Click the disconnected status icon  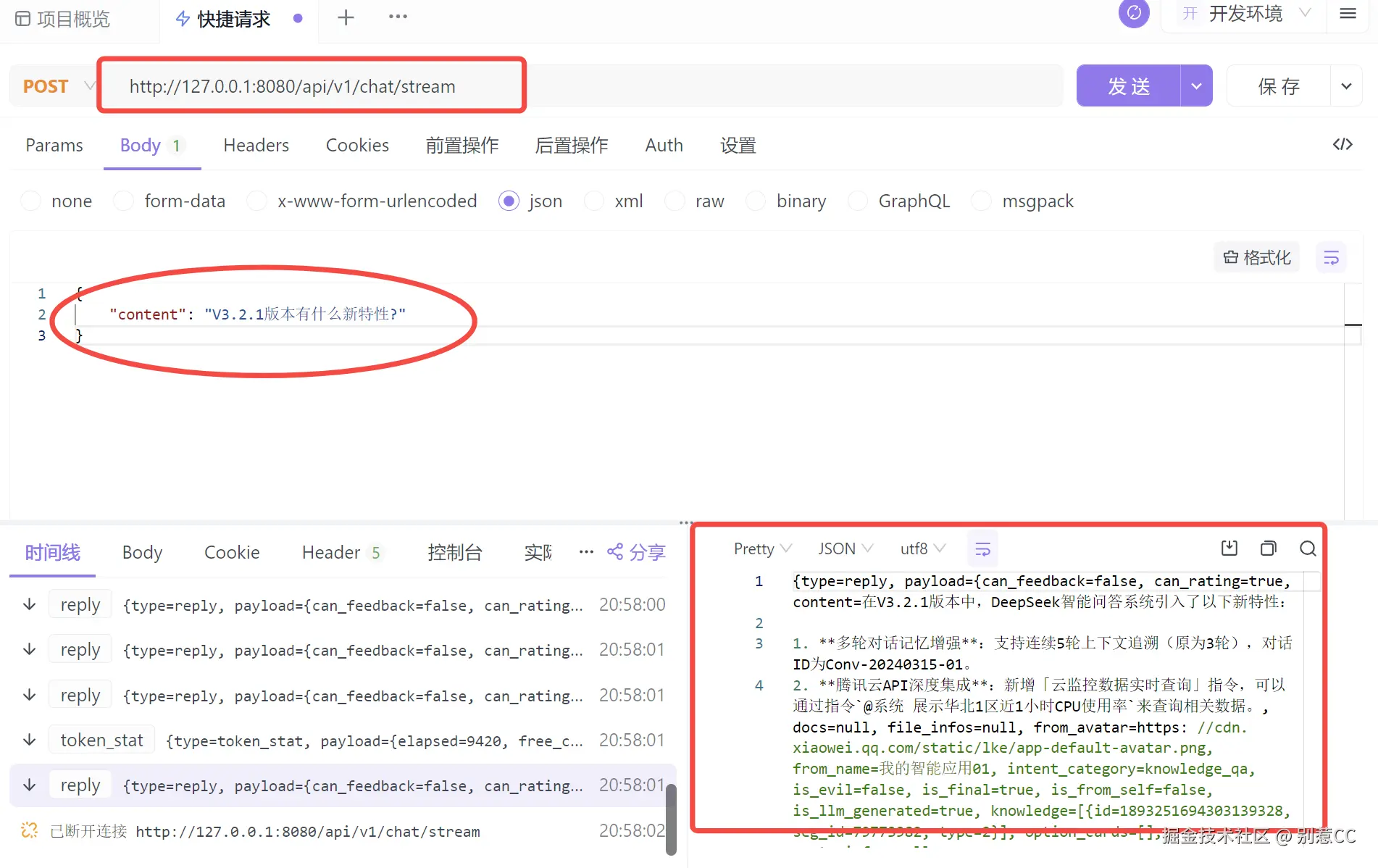(x=29, y=830)
